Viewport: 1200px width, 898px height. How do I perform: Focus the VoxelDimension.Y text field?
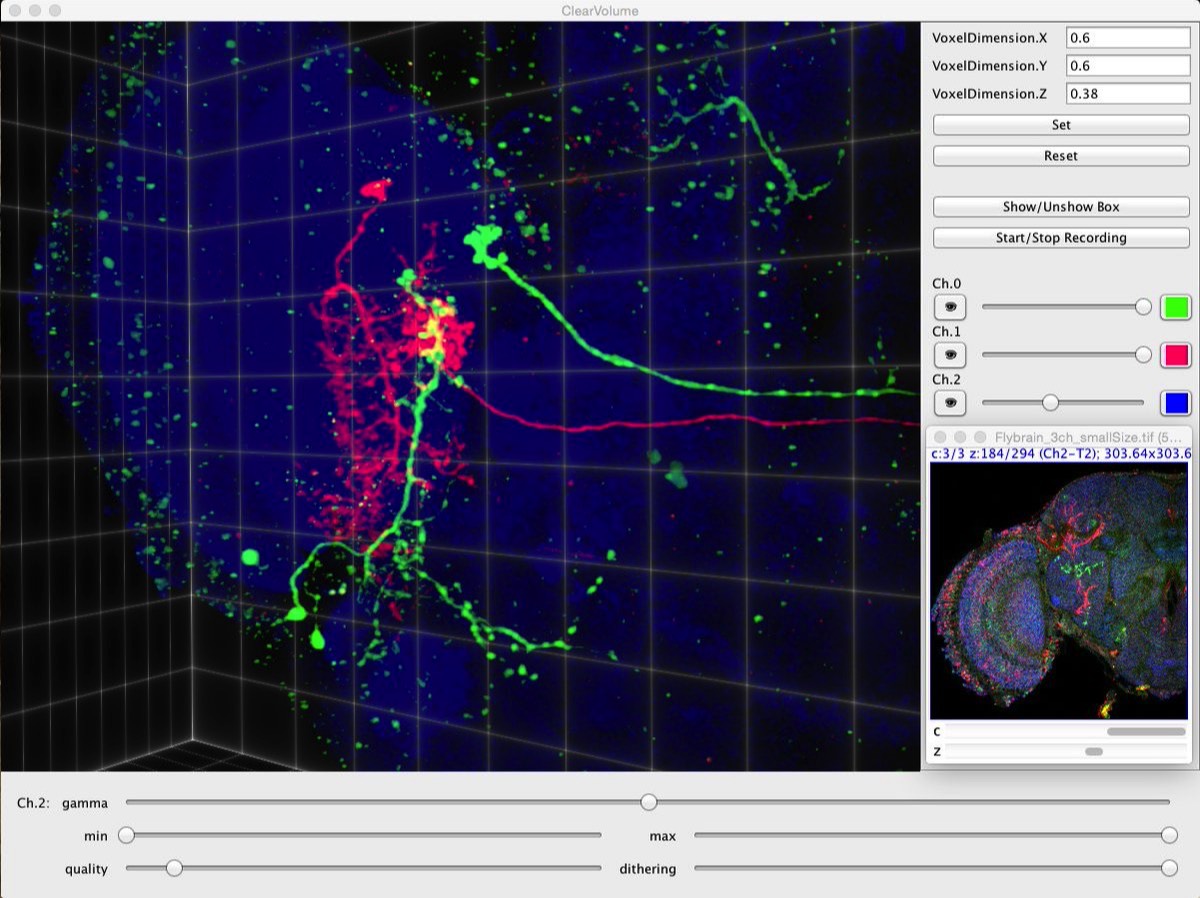coord(1127,66)
